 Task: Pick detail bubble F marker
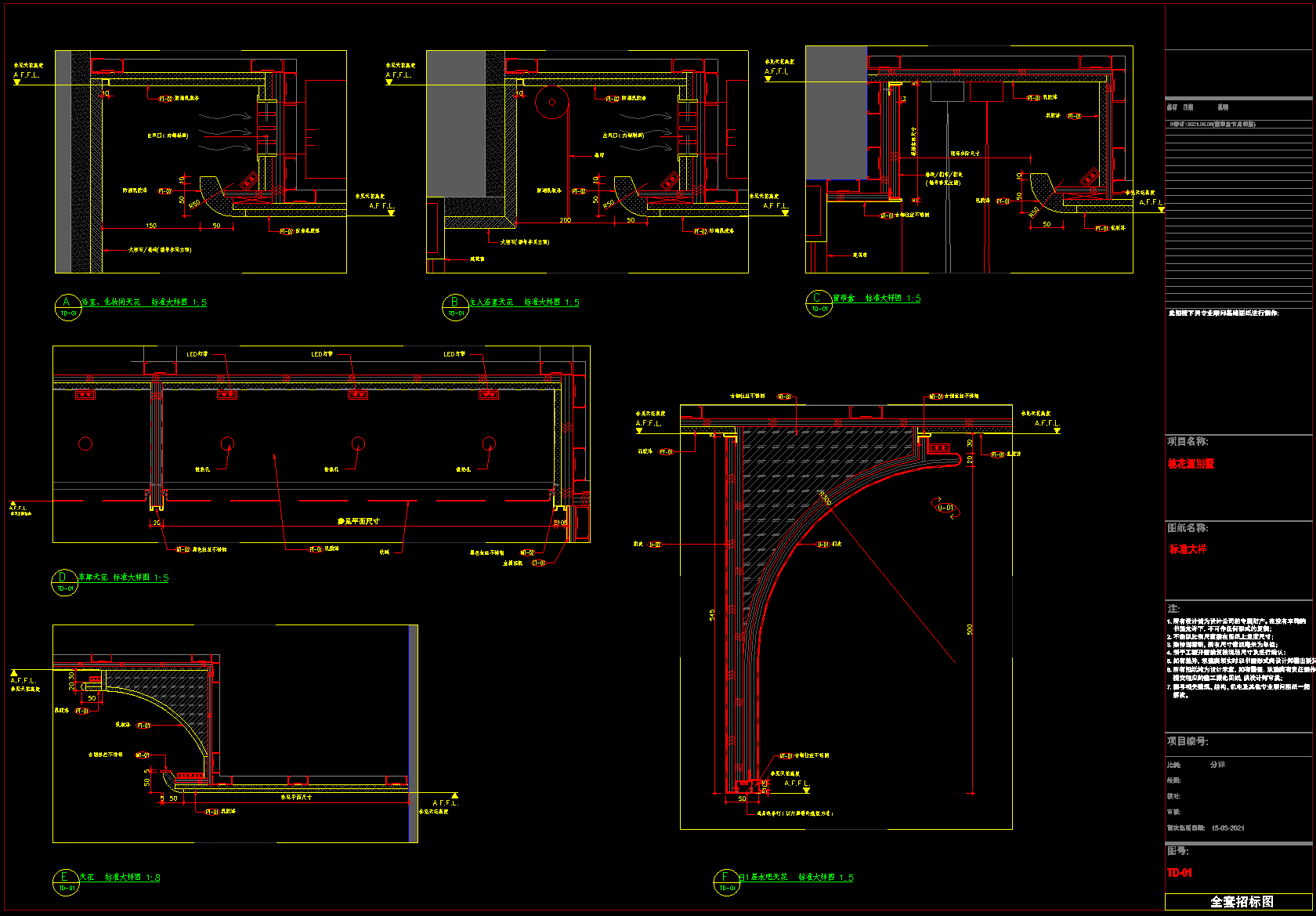[726, 882]
